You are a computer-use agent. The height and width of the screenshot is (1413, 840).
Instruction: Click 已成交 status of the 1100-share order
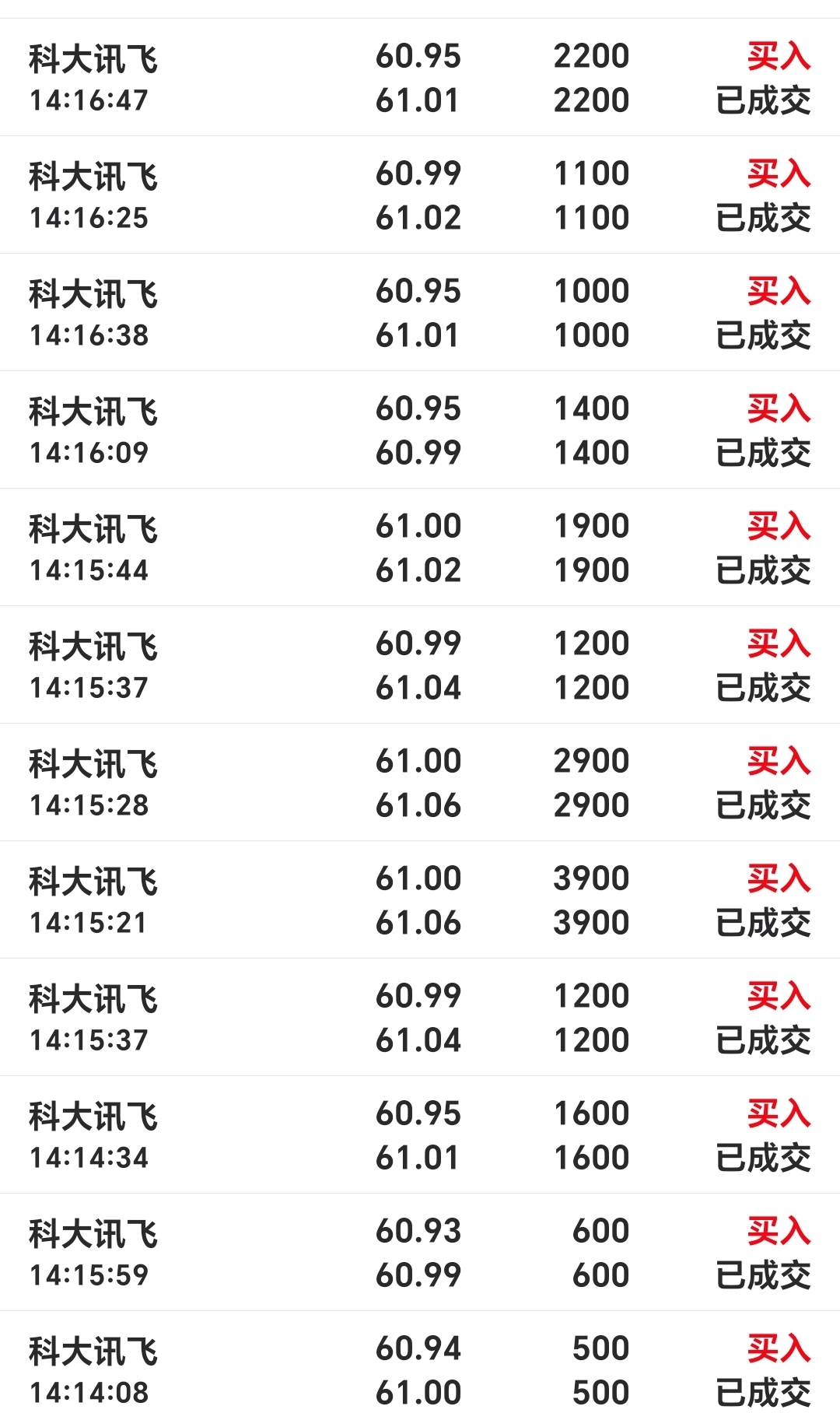(763, 218)
